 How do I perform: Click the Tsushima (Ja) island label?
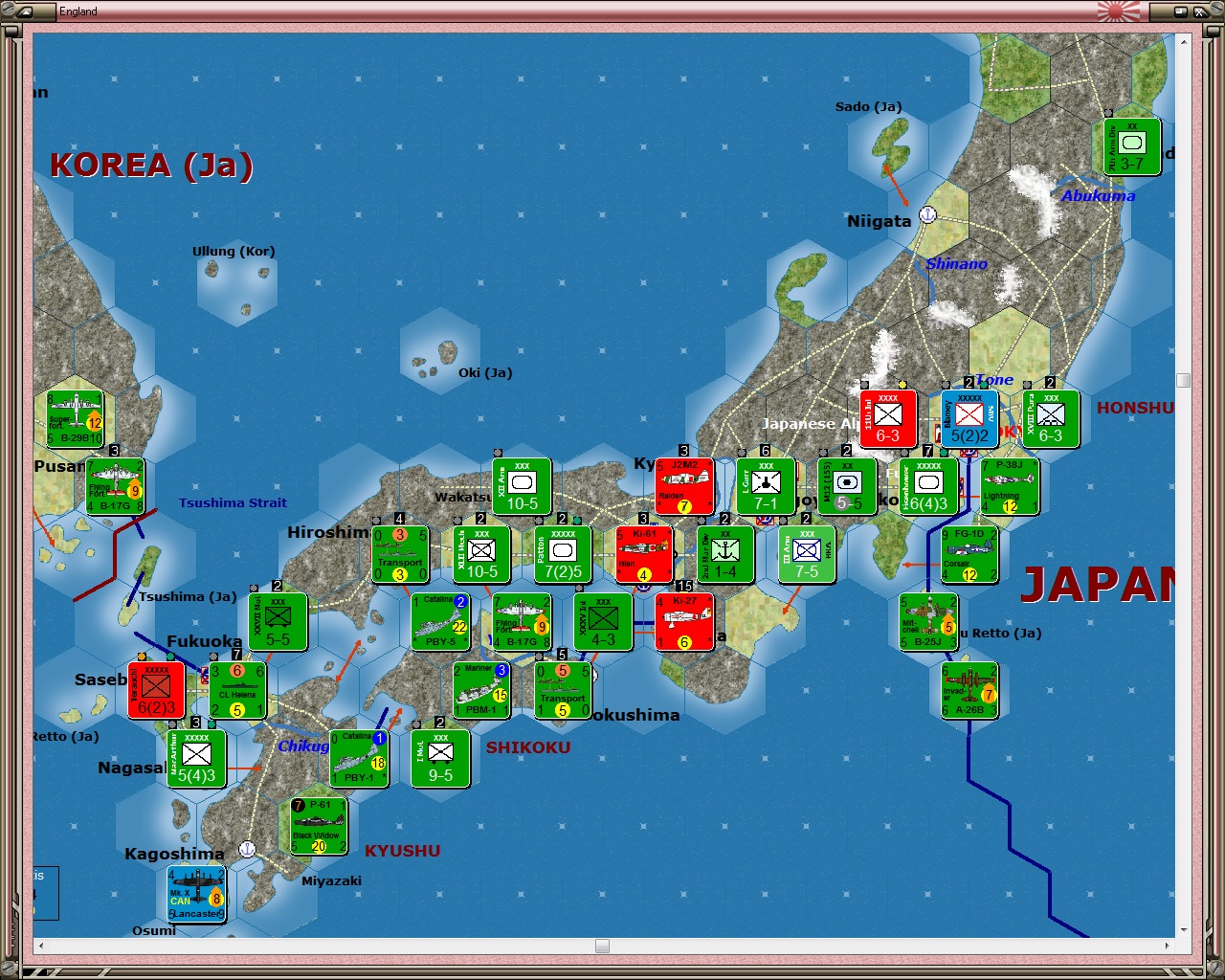click(x=188, y=596)
